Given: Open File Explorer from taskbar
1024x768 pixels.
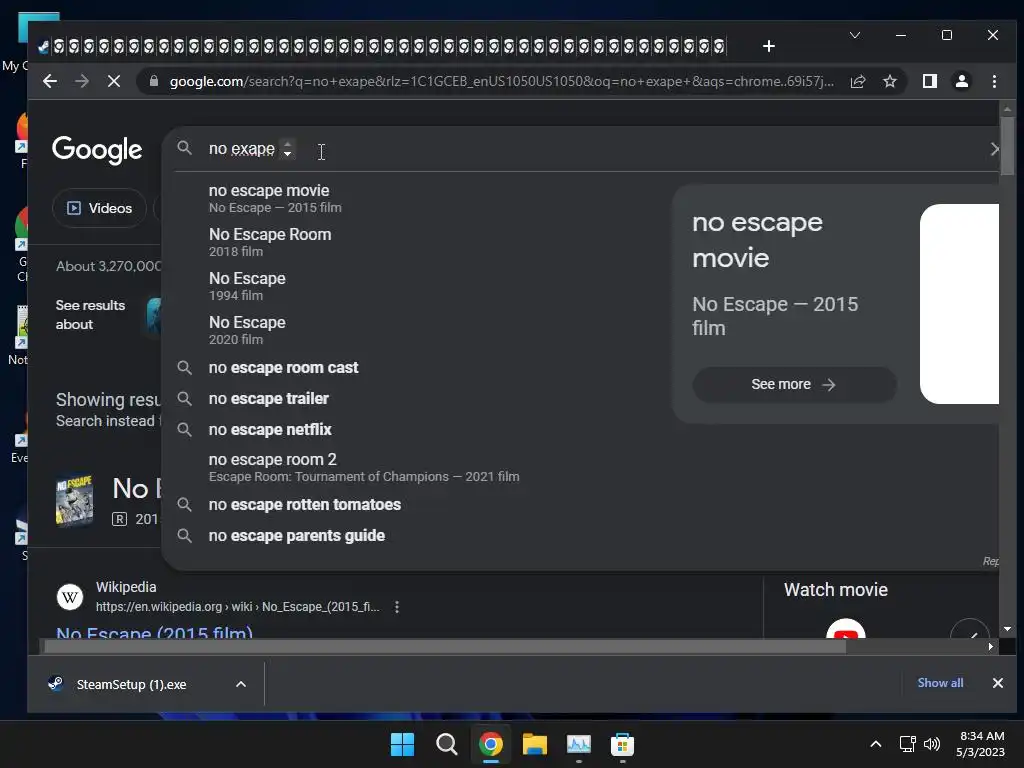Looking at the screenshot, I should 535,744.
